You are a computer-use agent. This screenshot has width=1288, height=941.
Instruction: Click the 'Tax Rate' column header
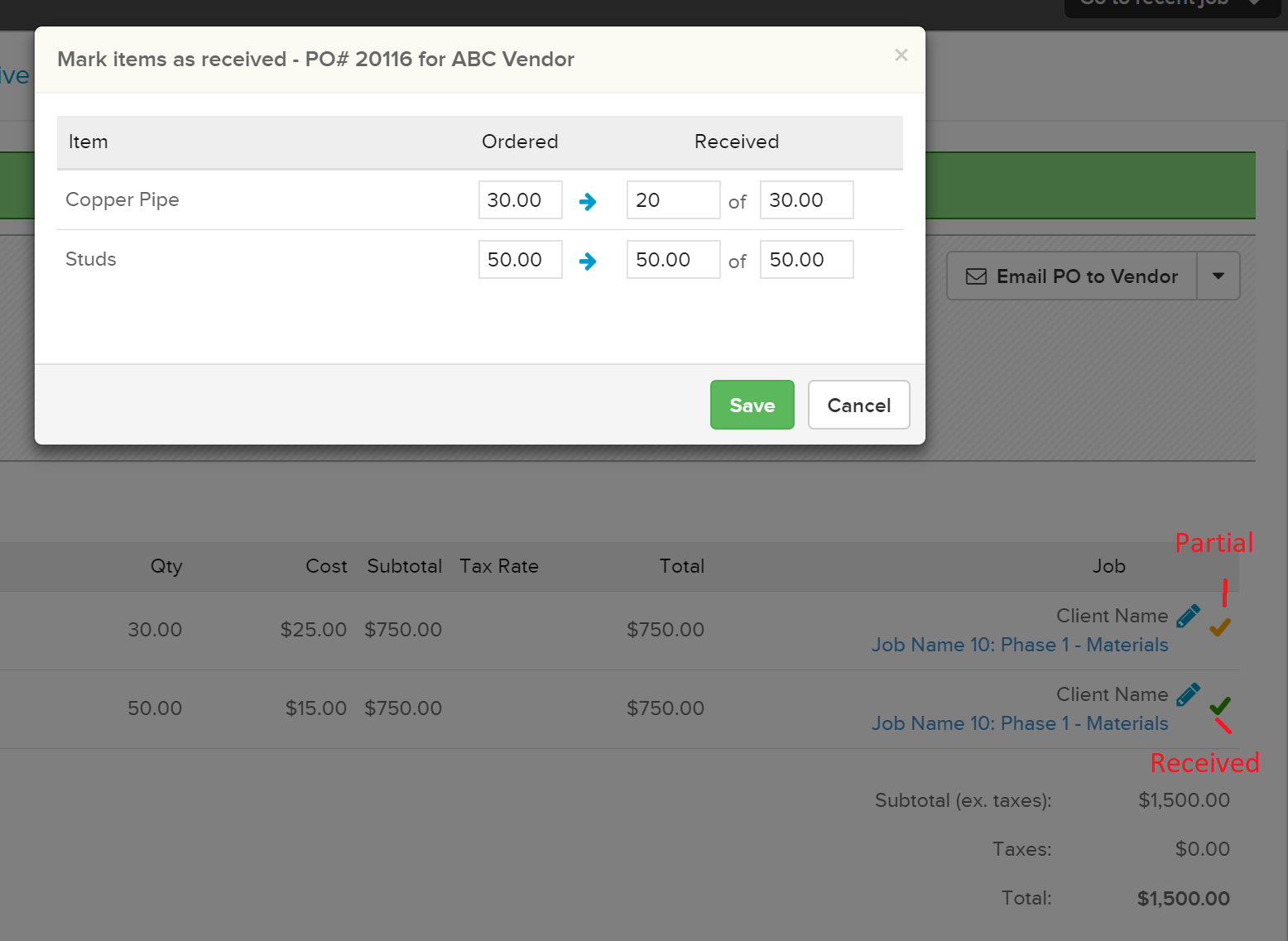pos(499,566)
